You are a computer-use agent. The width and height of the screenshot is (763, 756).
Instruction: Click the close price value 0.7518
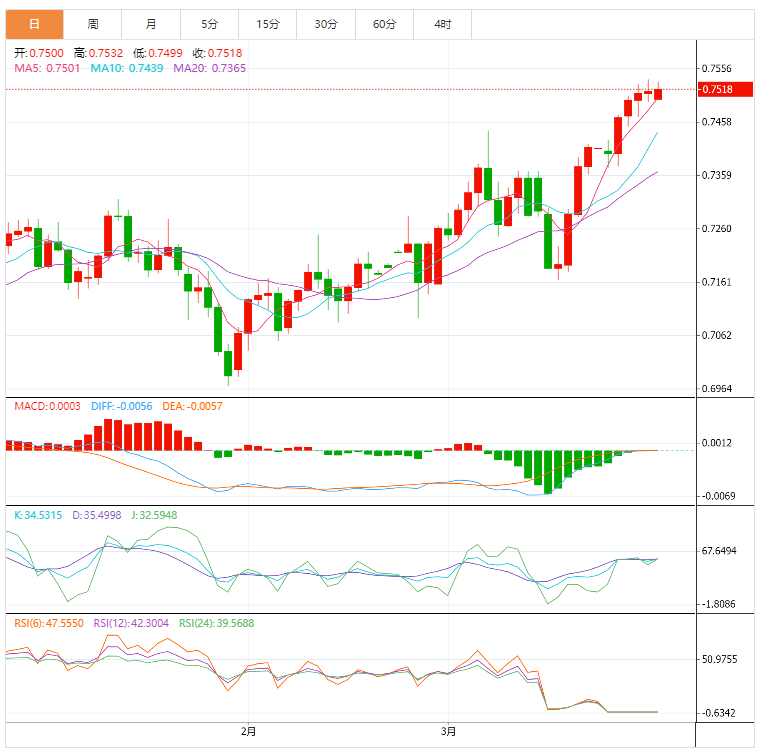click(x=225, y=53)
